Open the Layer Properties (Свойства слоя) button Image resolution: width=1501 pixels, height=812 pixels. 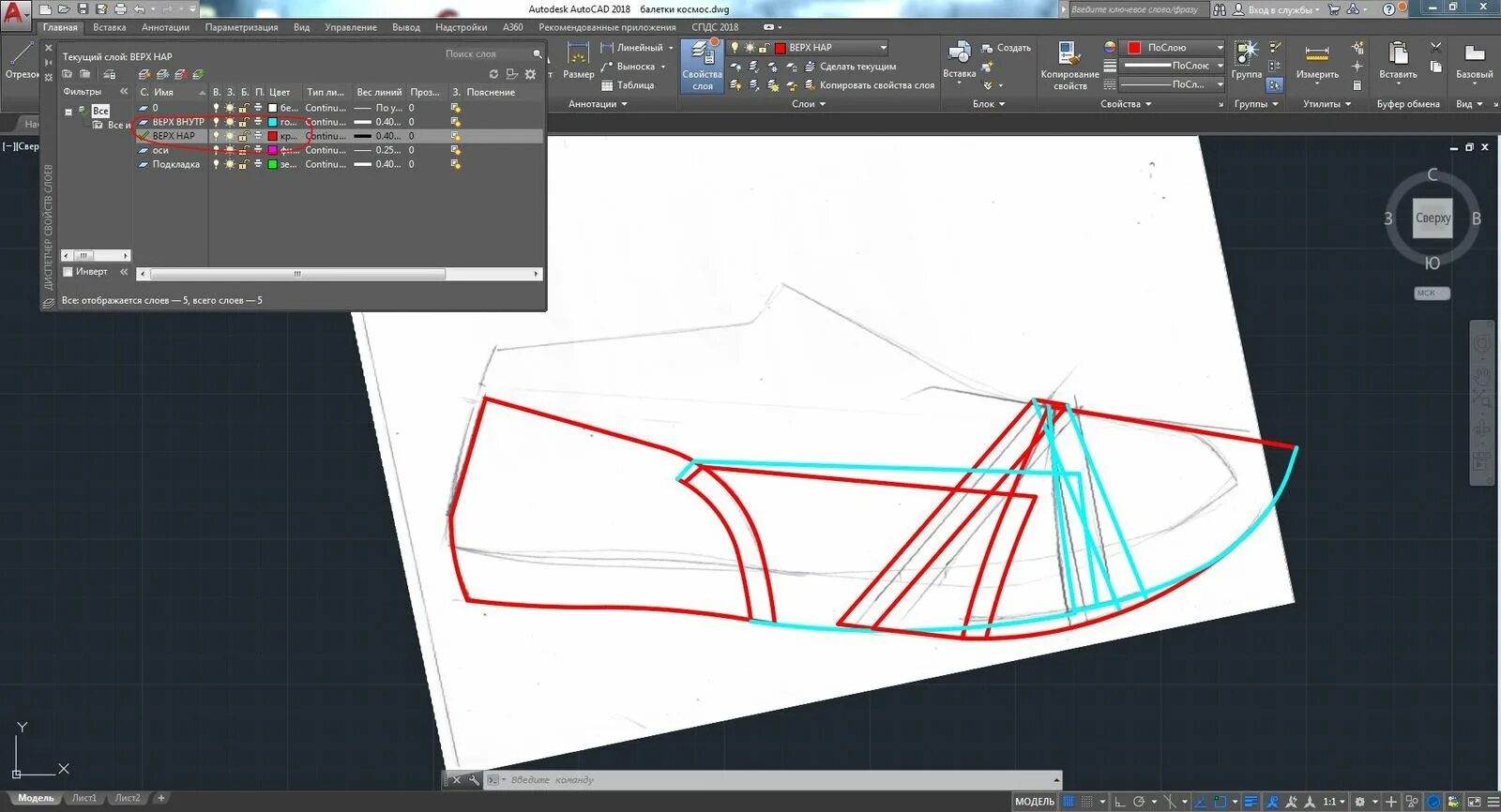[702, 66]
